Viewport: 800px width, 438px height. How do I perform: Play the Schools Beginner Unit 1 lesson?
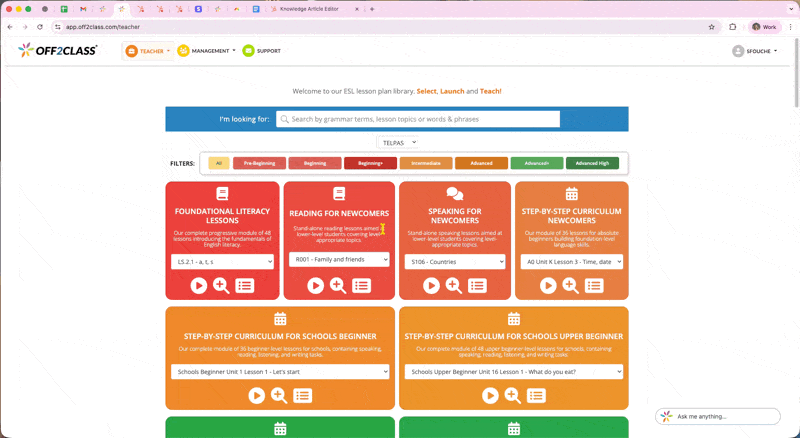click(x=257, y=396)
